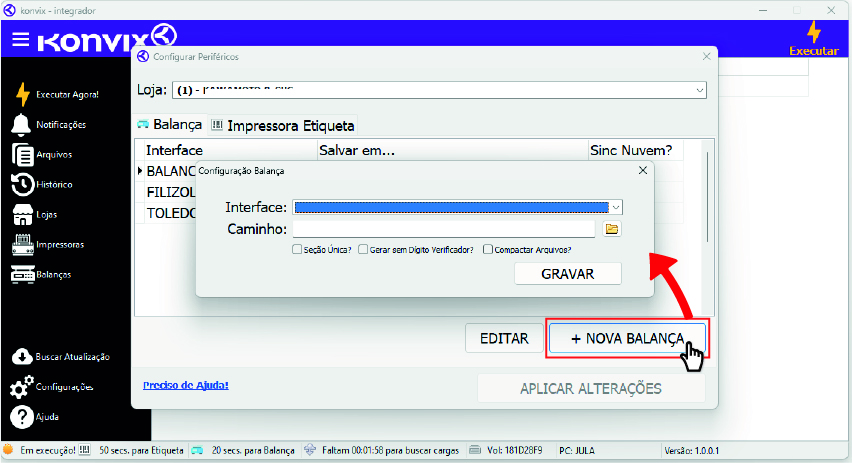The width and height of the screenshot is (852, 463).
Task: Toggle Compactar Arquivos checkbox
Action: (487, 249)
